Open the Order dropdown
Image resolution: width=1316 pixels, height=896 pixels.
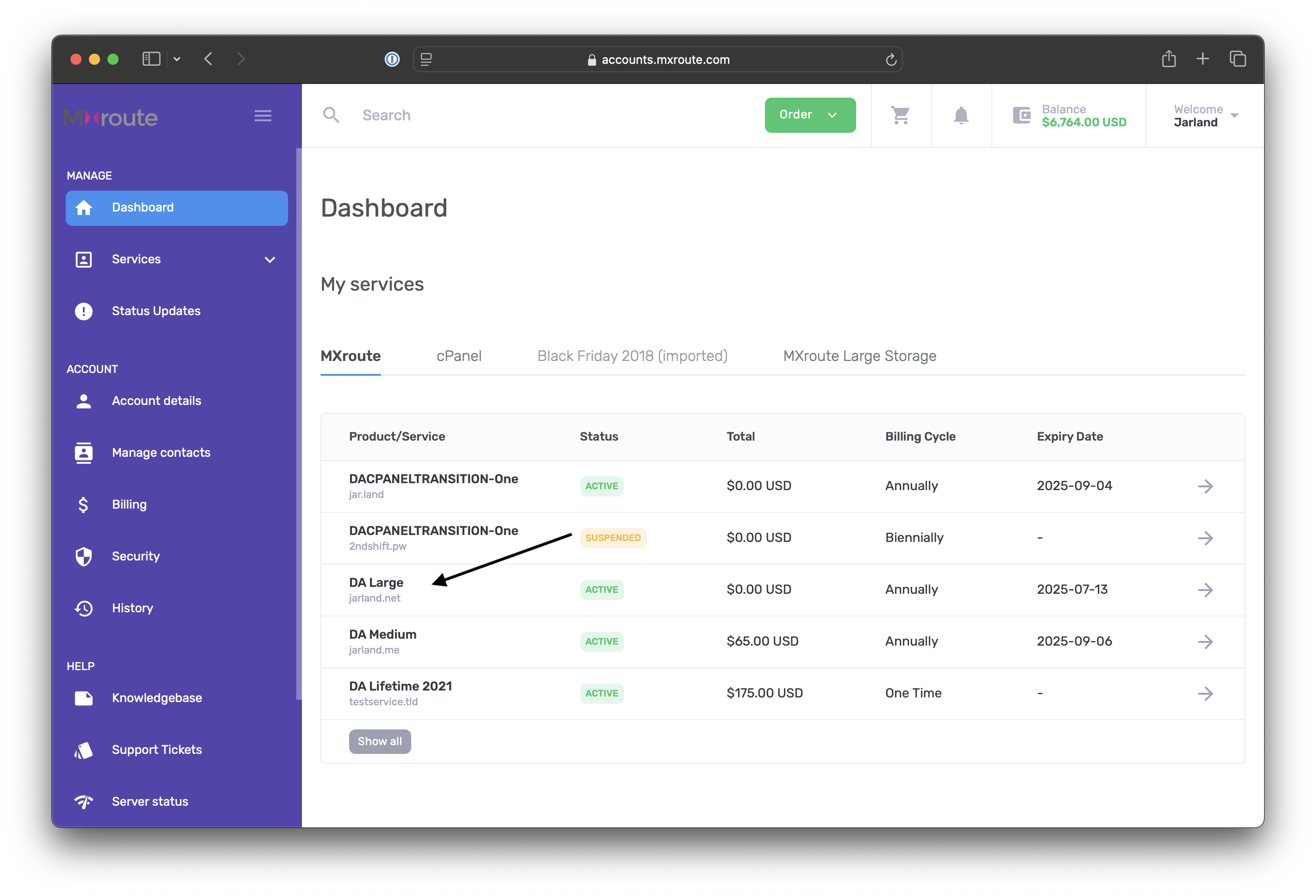pyautogui.click(x=810, y=115)
